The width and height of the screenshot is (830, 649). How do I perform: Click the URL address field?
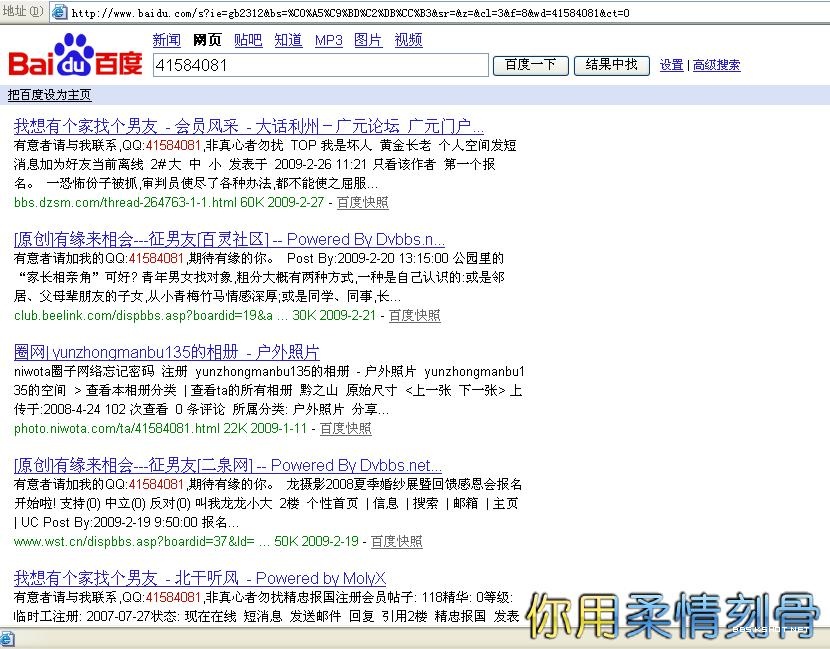(440, 12)
